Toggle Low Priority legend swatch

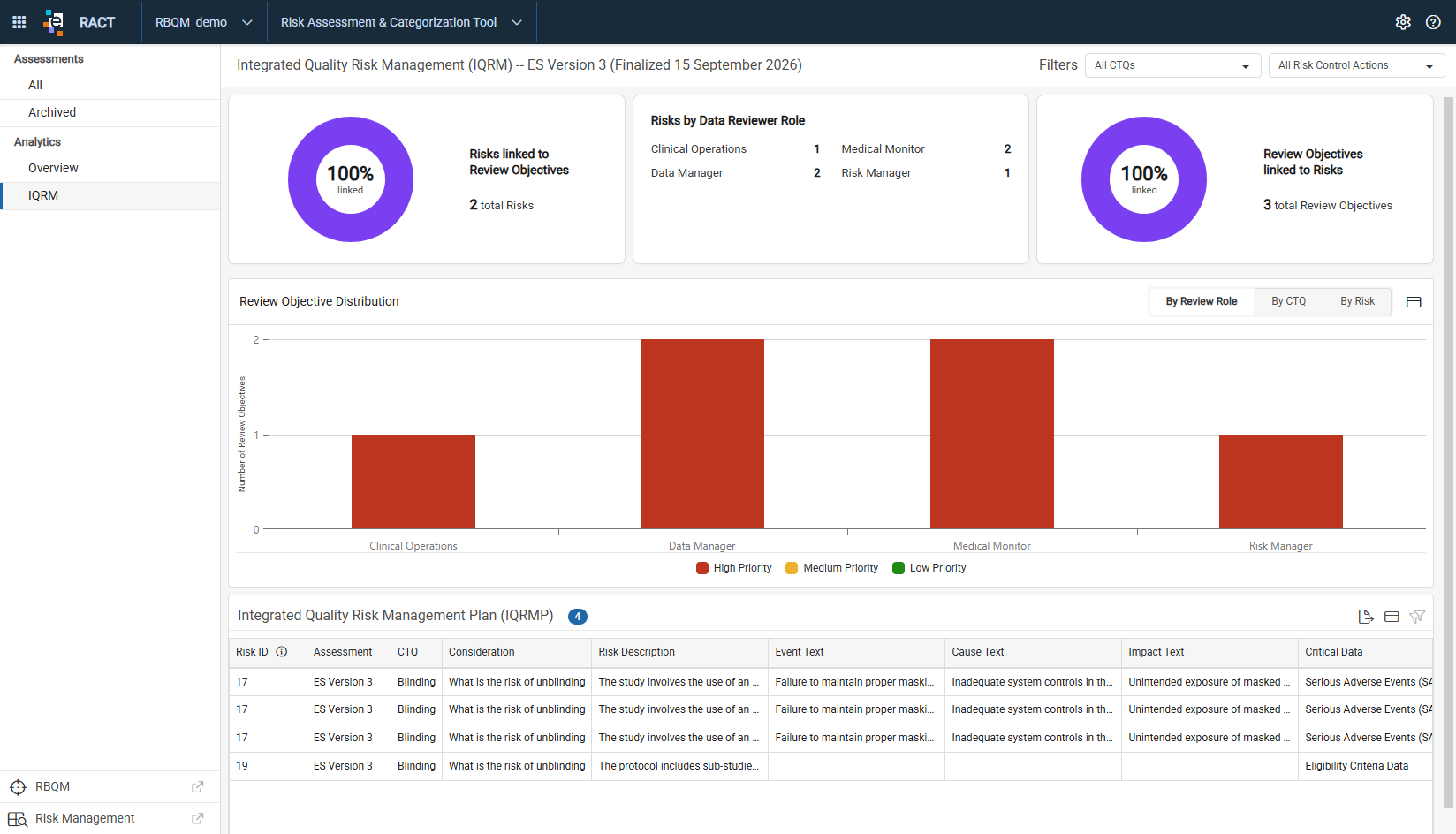899,568
